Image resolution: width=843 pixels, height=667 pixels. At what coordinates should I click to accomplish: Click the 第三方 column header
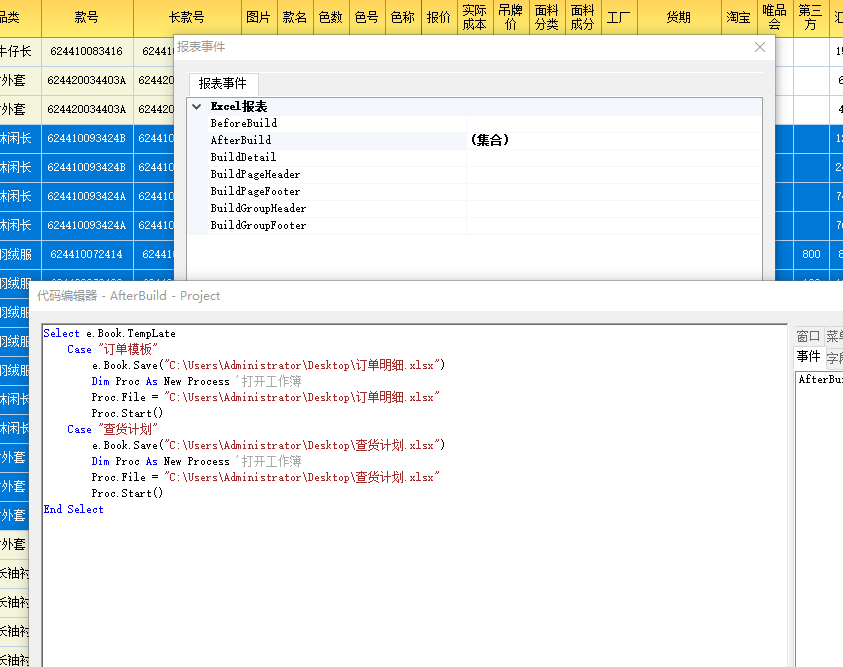(811, 18)
